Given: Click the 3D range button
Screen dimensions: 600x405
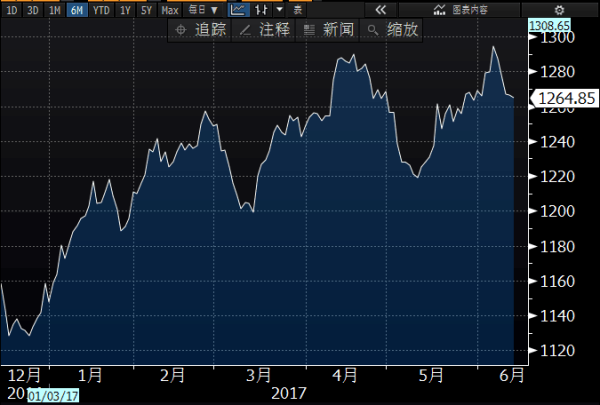Looking at the screenshot, I should click(32, 10).
